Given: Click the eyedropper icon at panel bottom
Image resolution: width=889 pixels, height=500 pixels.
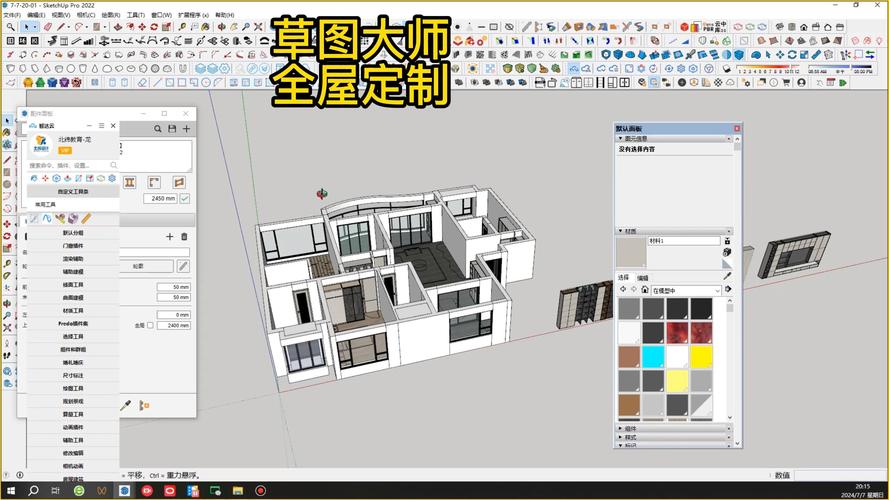Looking at the screenshot, I should tap(126, 405).
